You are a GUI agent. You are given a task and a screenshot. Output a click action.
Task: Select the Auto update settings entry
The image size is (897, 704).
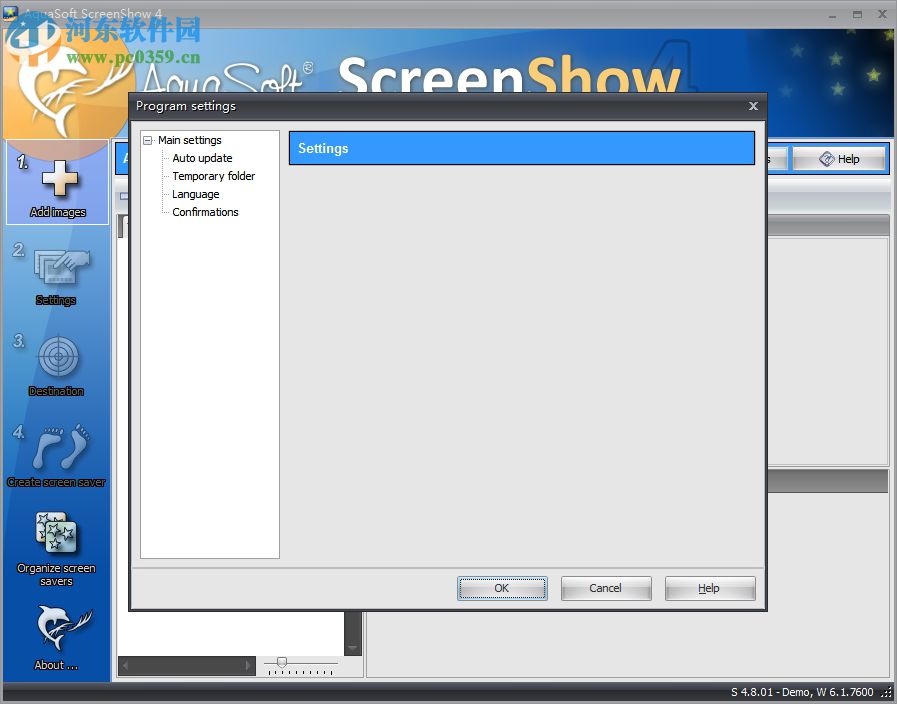click(201, 158)
